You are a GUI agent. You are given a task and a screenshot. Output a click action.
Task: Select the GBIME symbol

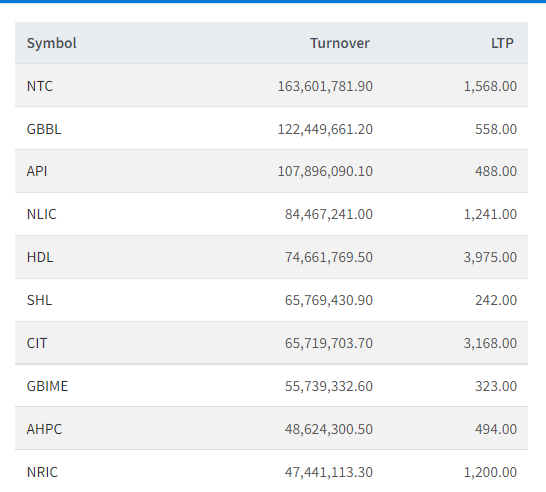47,386
